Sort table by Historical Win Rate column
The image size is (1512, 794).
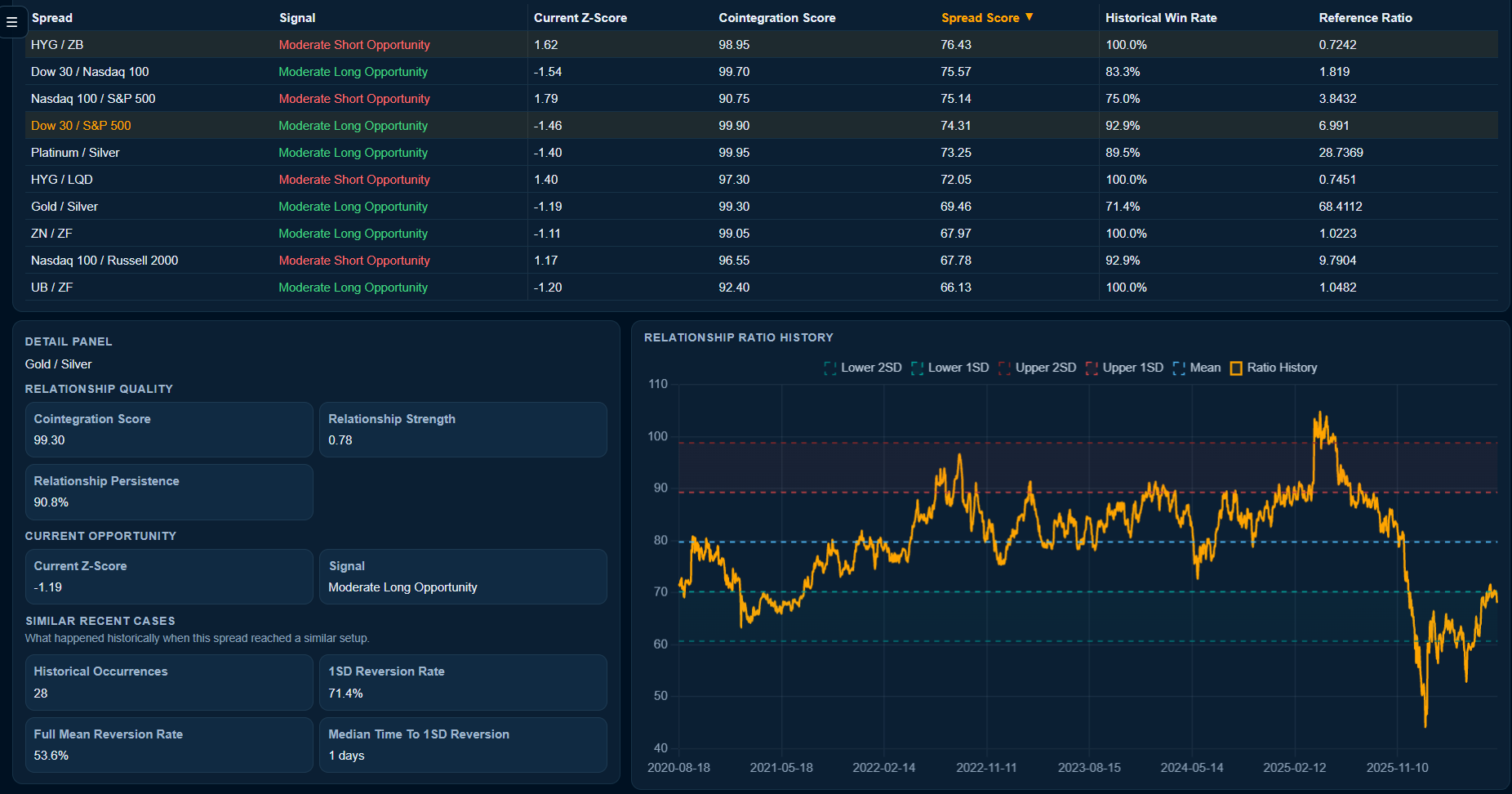click(x=1161, y=18)
